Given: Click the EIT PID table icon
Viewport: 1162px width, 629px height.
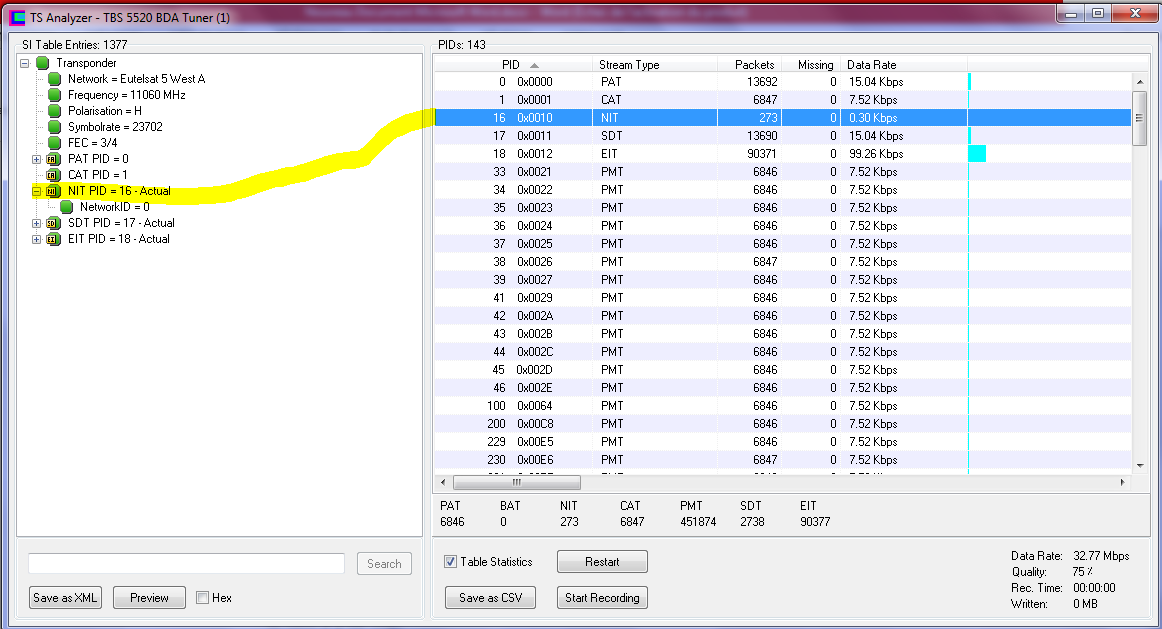Looking at the screenshot, I should [54, 239].
